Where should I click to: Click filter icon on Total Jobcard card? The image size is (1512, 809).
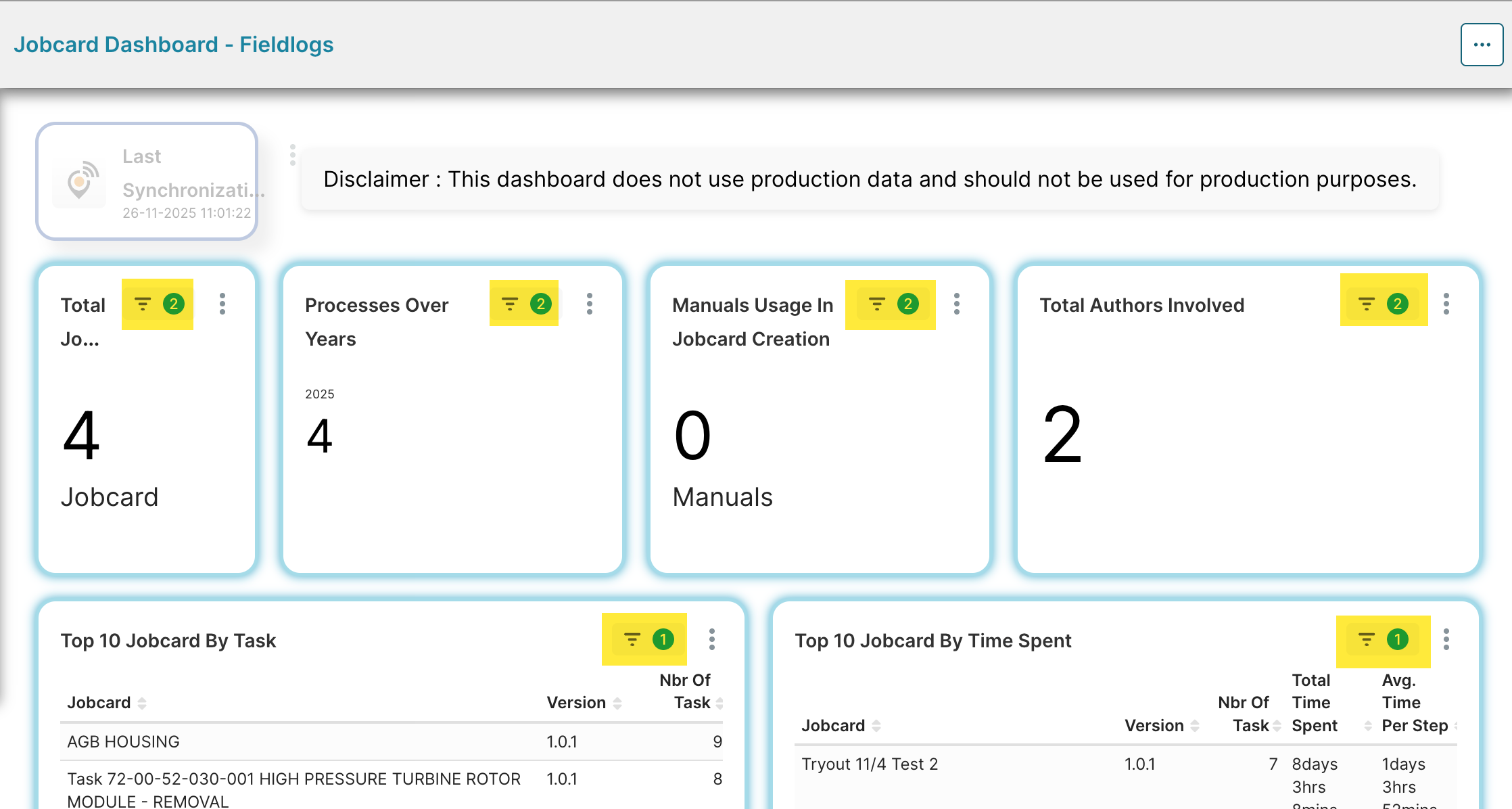[x=143, y=304]
